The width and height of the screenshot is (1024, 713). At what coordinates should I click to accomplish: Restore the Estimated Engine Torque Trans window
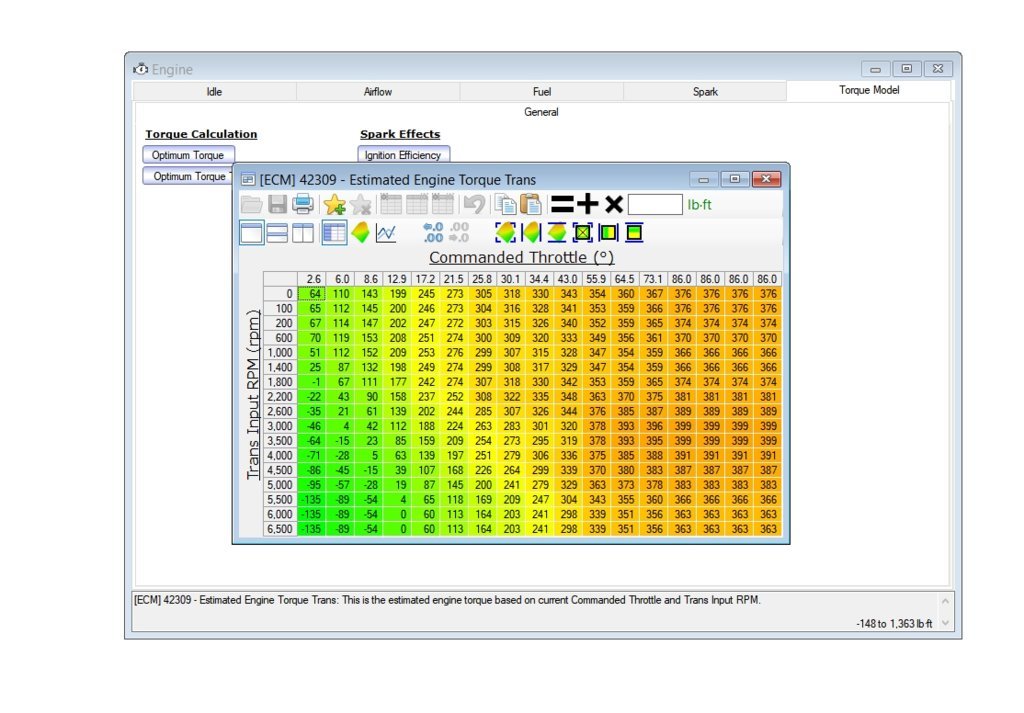click(x=735, y=179)
